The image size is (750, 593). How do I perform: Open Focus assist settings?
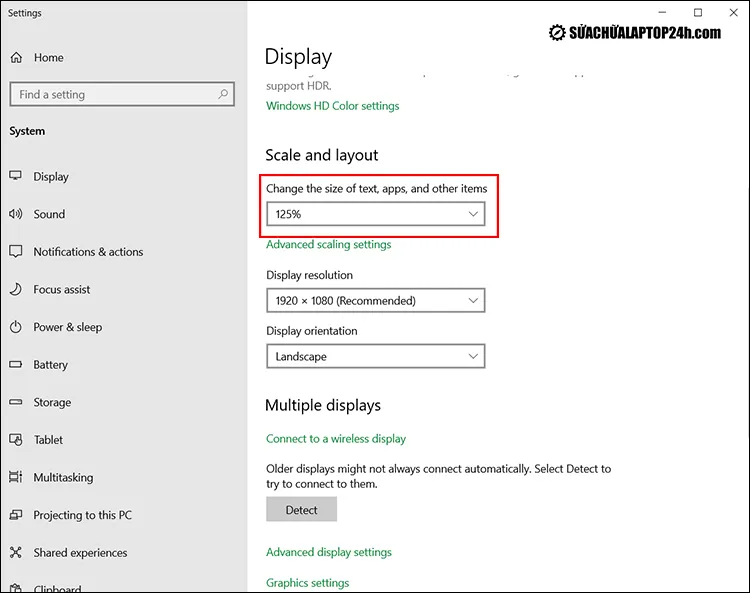[62, 290]
